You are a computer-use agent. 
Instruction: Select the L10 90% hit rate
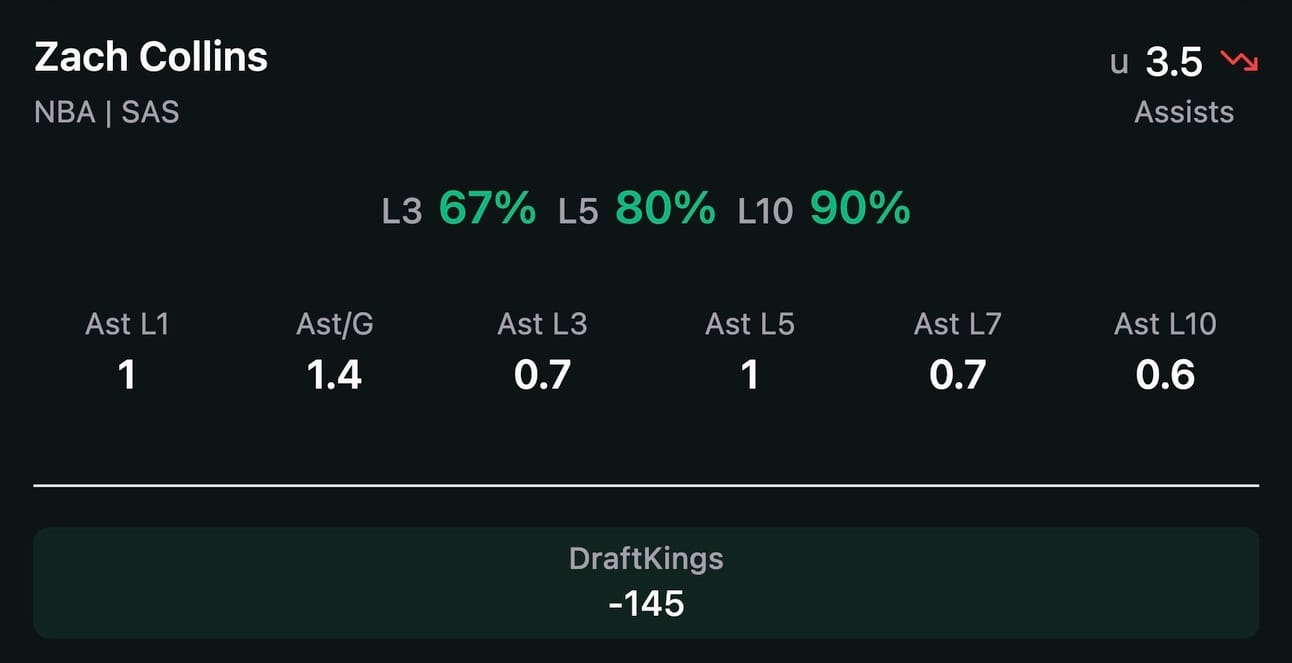click(825, 209)
